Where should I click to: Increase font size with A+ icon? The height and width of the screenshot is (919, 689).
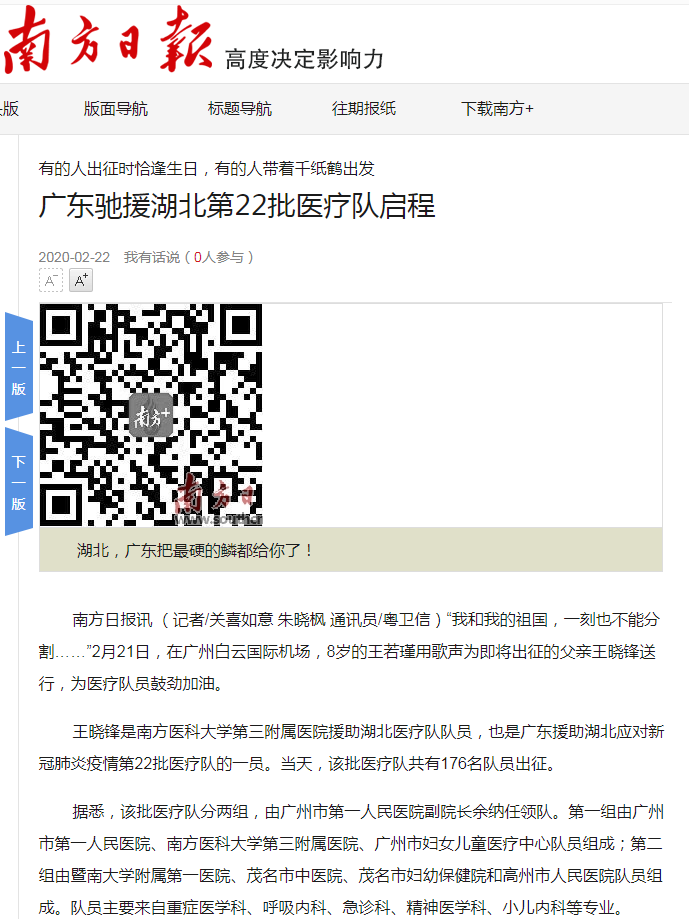81,280
